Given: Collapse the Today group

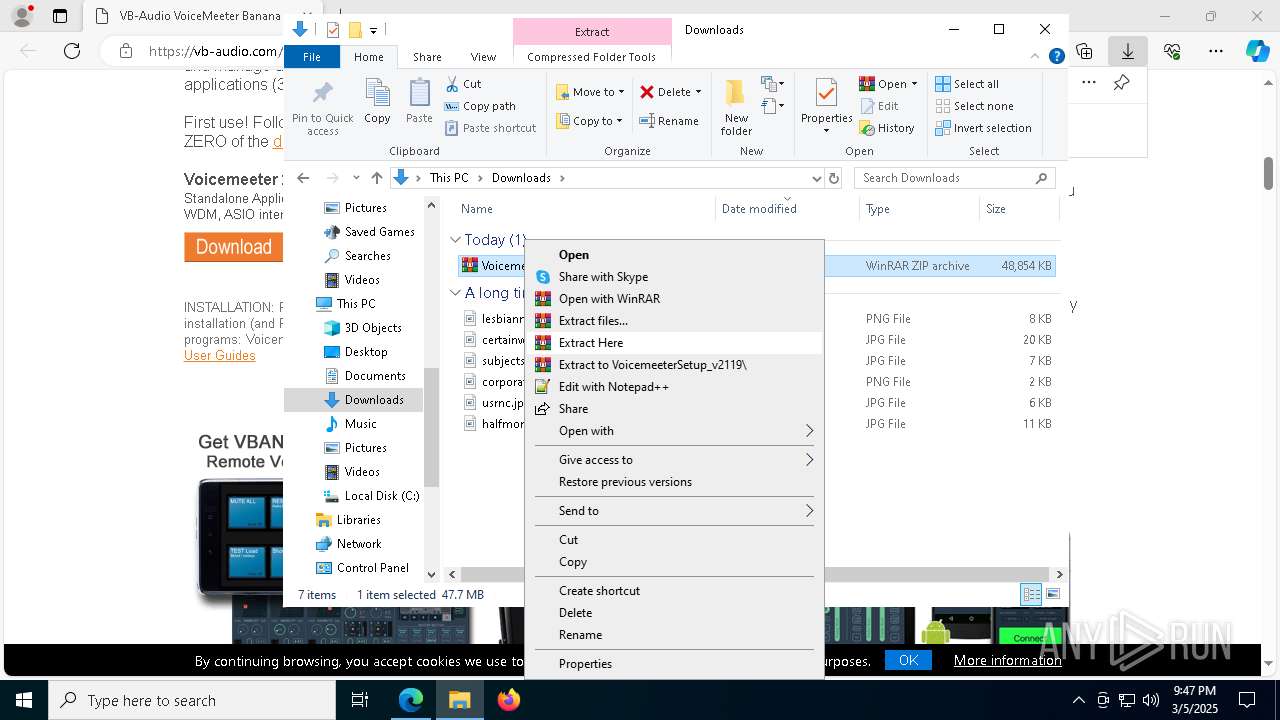Looking at the screenshot, I should coord(455,240).
